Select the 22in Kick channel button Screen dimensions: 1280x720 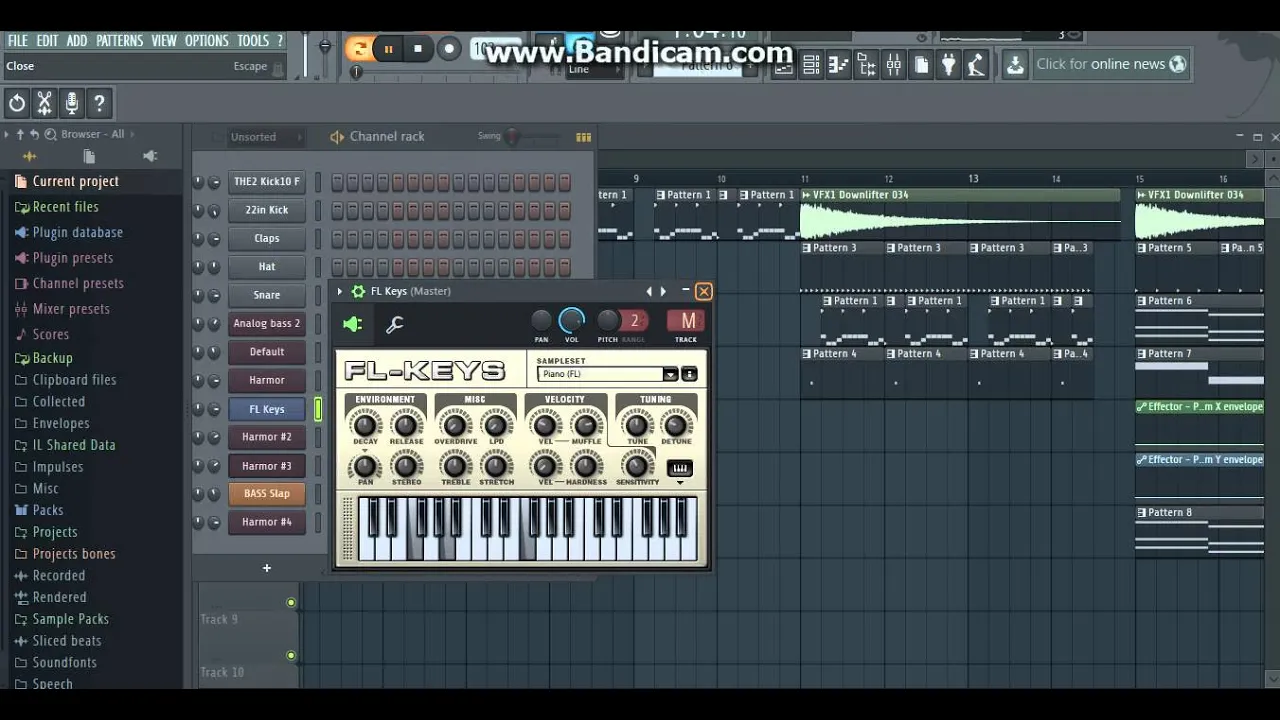point(267,210)
